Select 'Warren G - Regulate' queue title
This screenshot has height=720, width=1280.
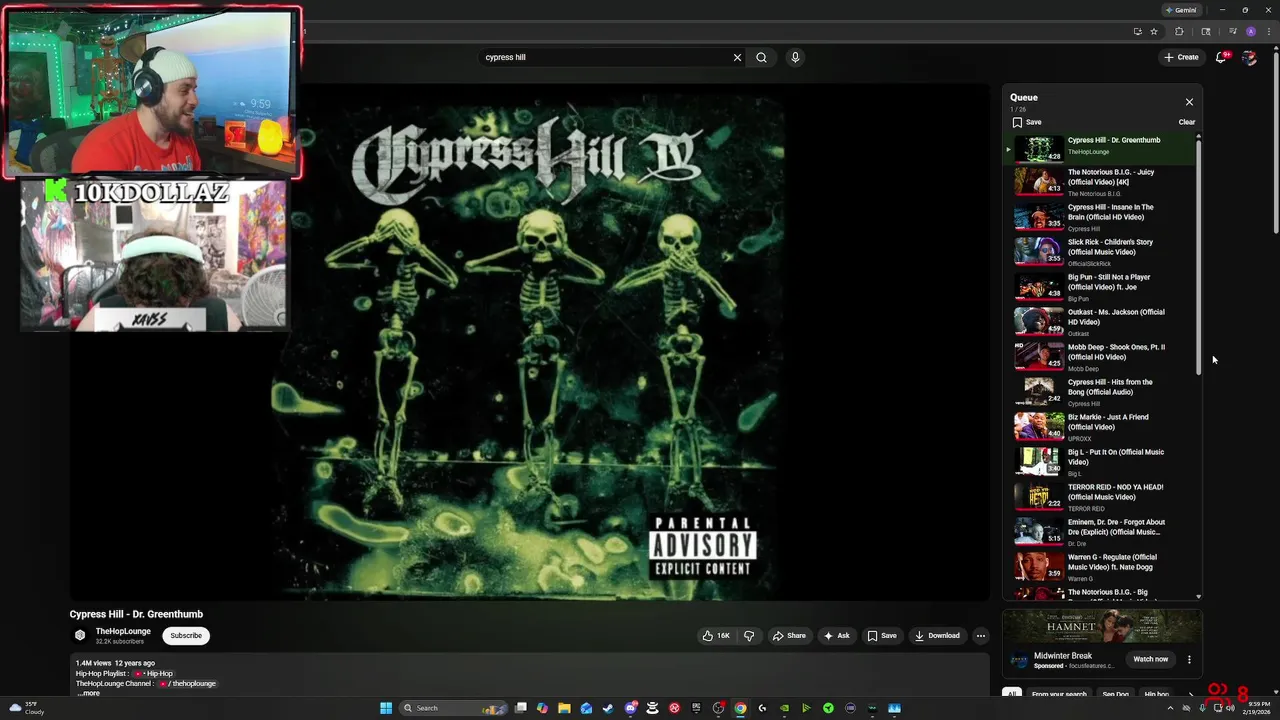pos(1112,562)
